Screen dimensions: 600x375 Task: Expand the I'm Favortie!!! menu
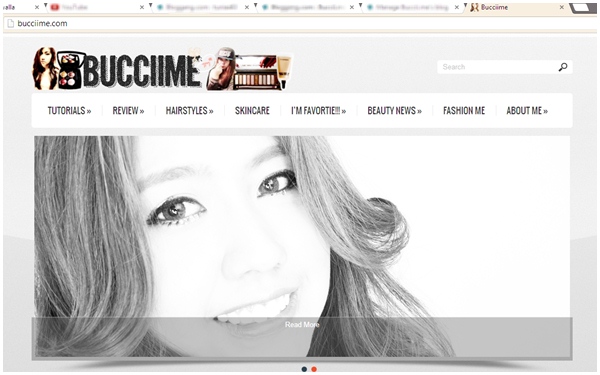[x=318, y=111]
